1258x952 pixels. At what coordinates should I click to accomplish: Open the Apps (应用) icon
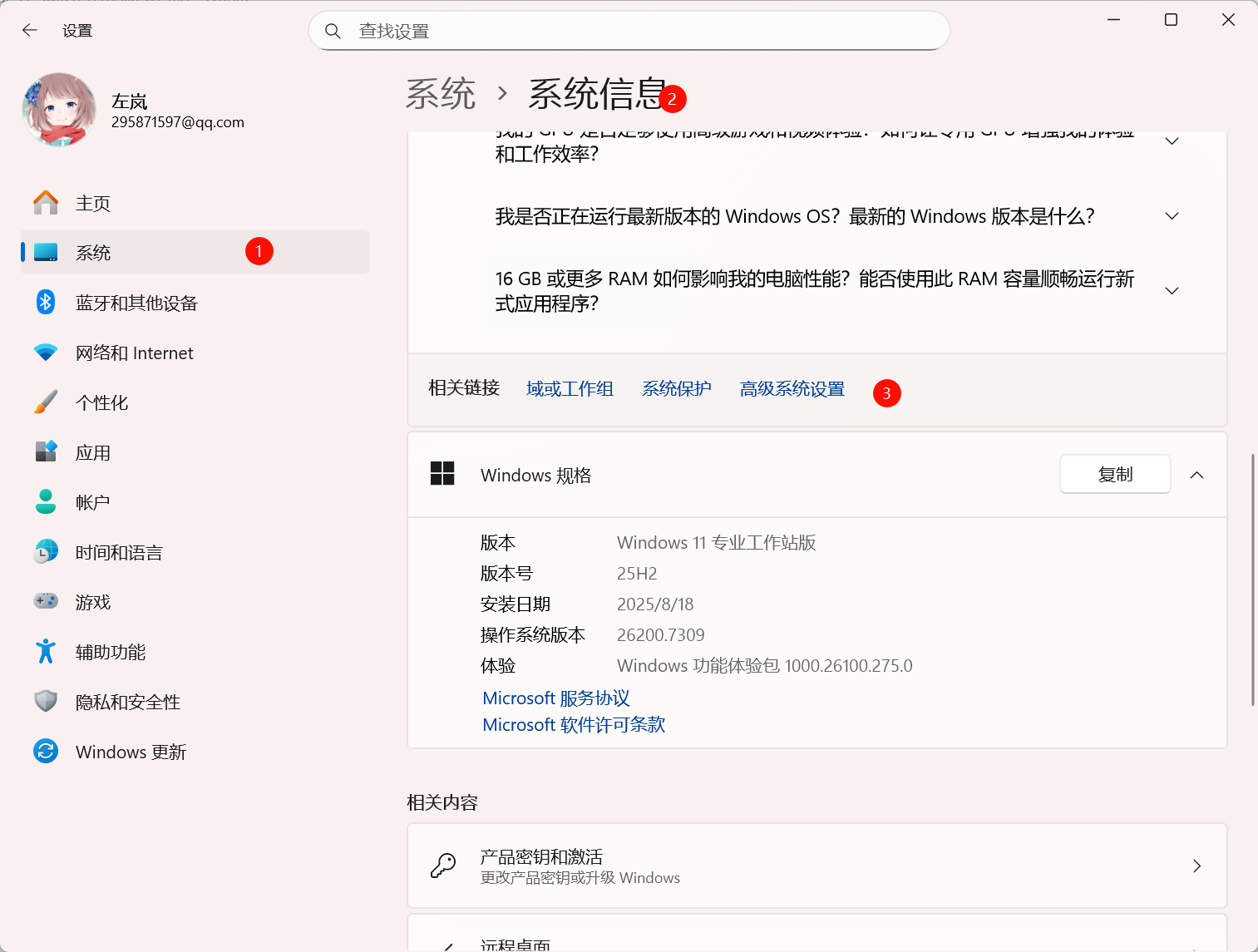[x=46, y=452]
